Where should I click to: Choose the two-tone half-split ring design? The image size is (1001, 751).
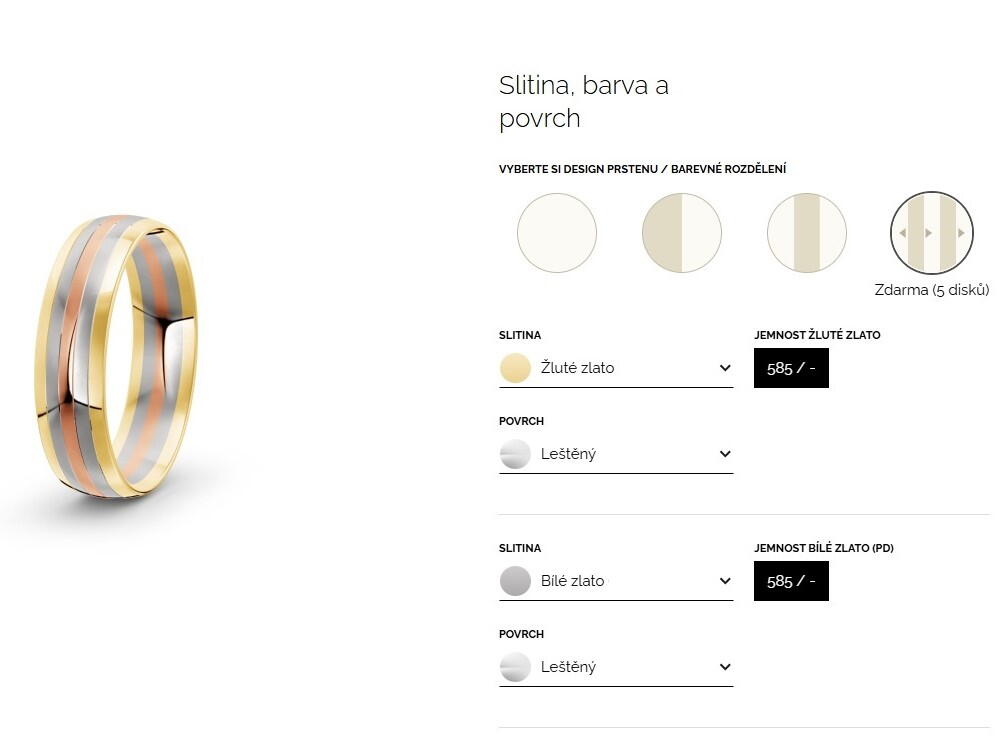point(682,233)
